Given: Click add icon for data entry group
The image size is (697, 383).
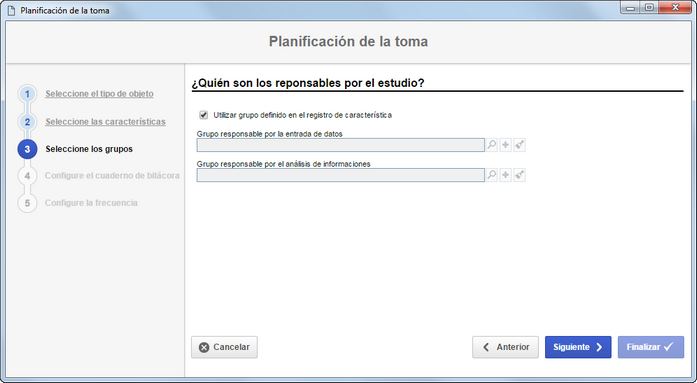Looking at the screenshot, I should point(505,145).
